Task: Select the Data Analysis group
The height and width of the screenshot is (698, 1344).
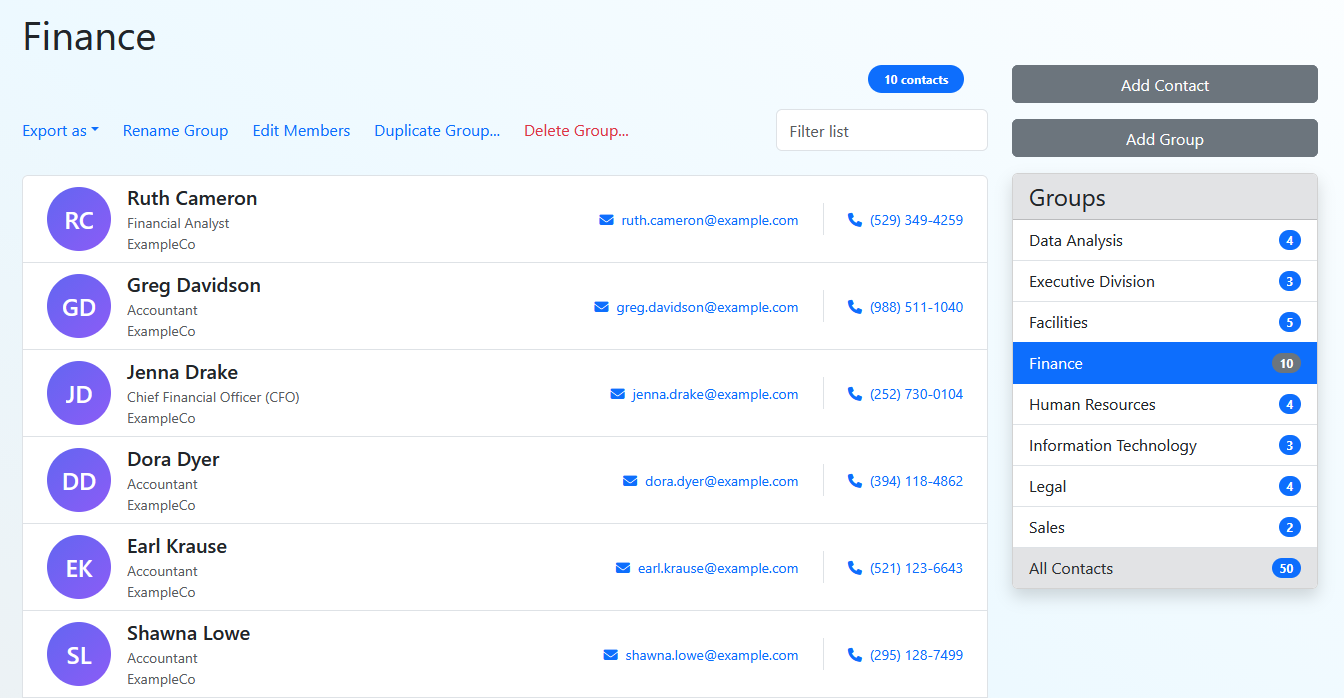Action: point(1165,240)
